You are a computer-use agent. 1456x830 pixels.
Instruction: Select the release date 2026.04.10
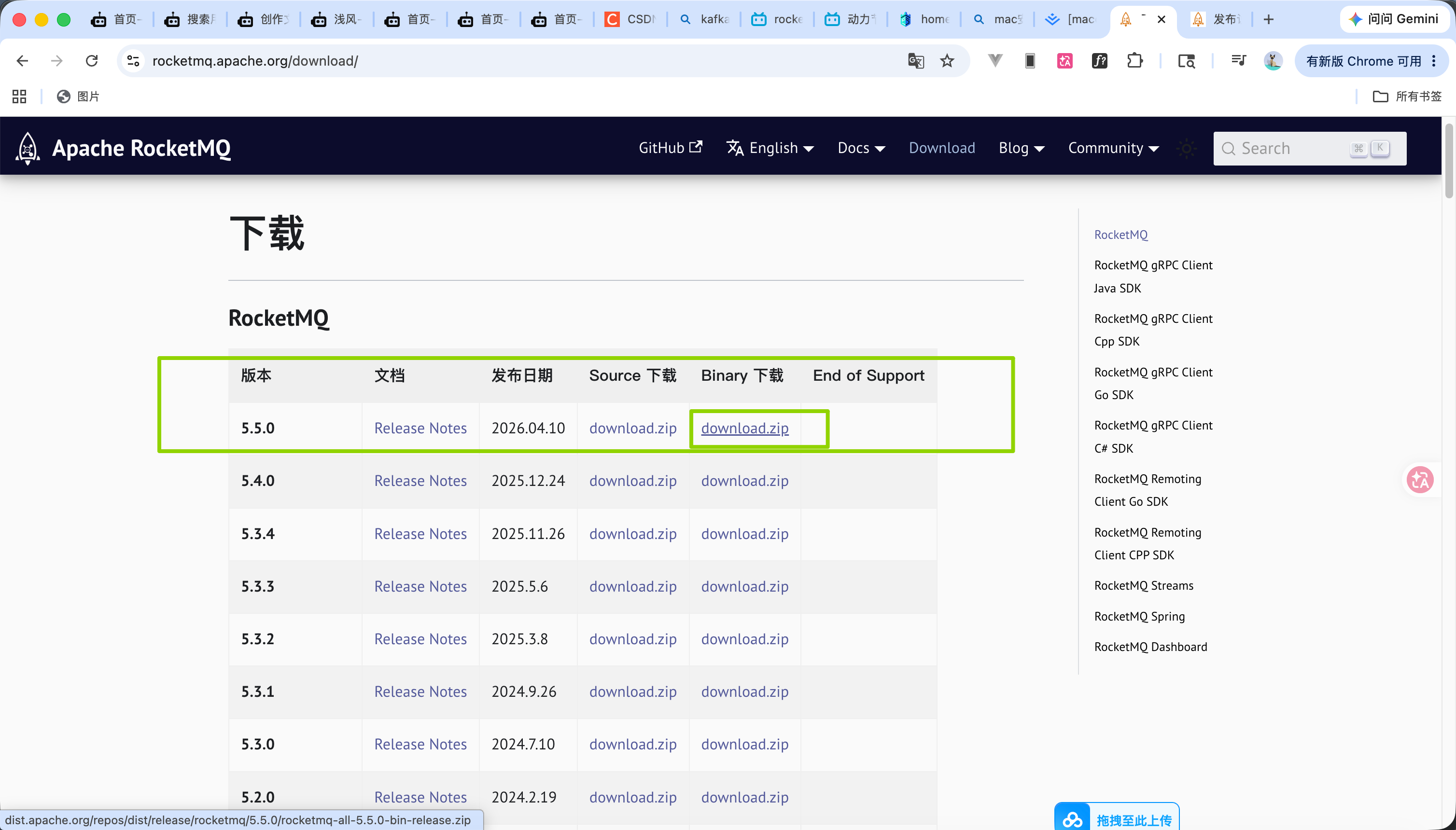(528, 428)
